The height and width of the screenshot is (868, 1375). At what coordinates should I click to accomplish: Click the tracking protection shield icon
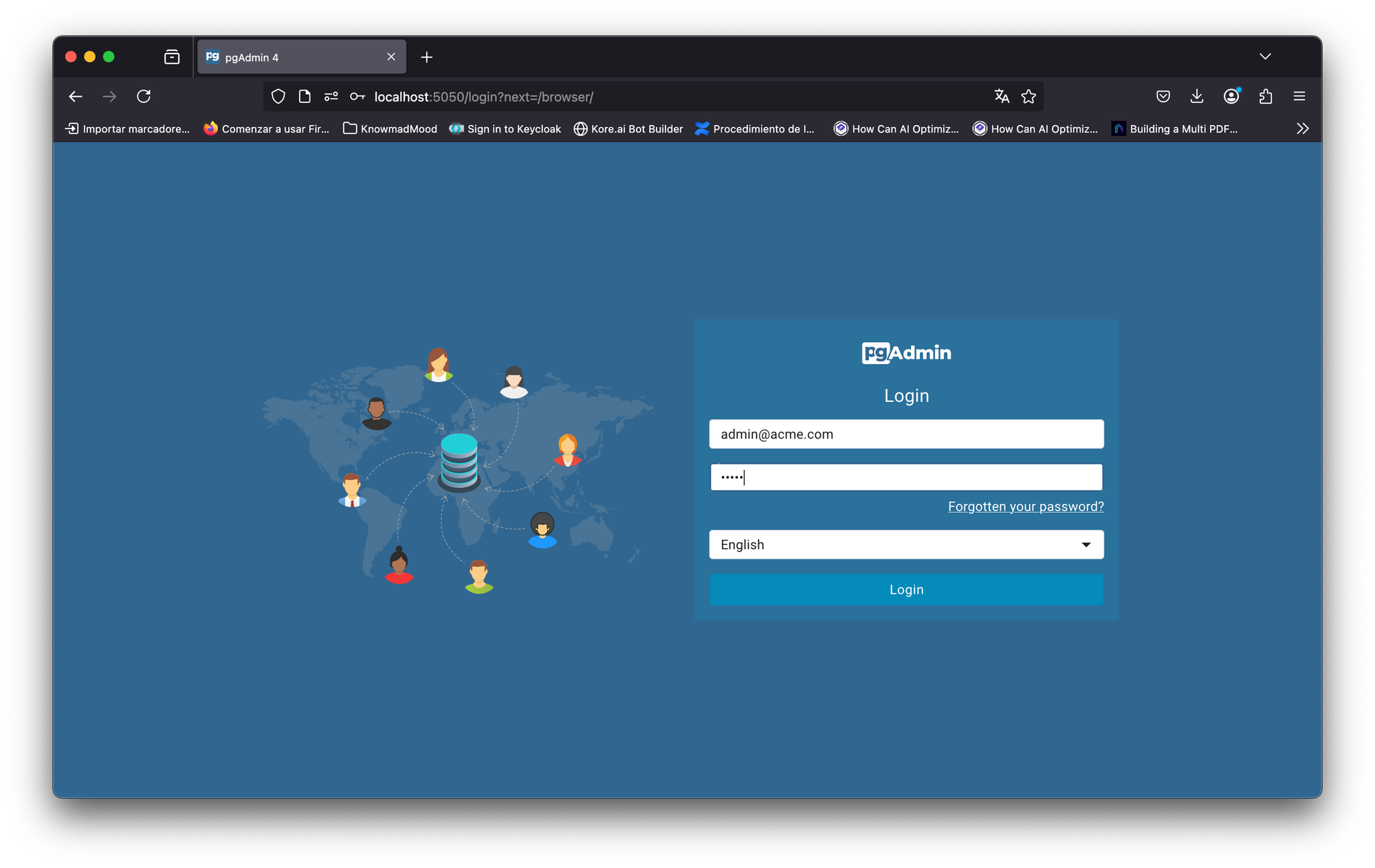click(x=278, y=97)
